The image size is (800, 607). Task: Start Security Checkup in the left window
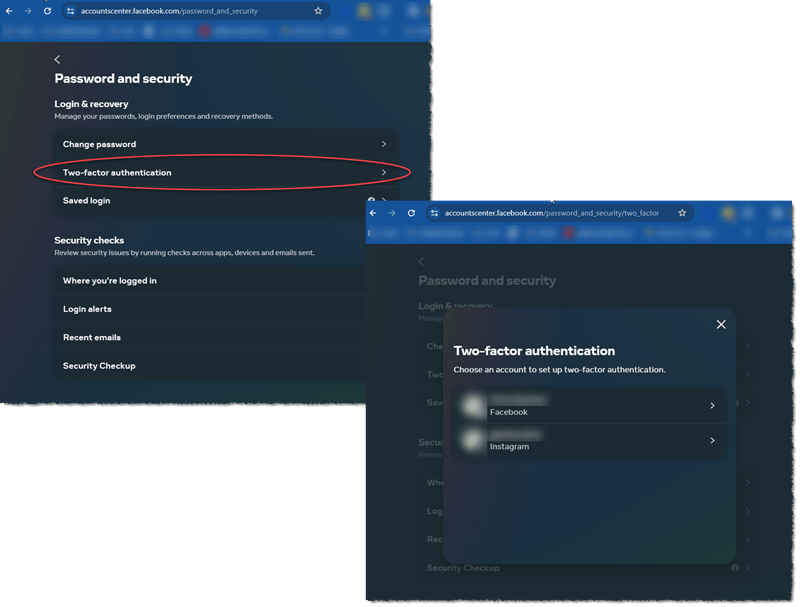[99, 366]
